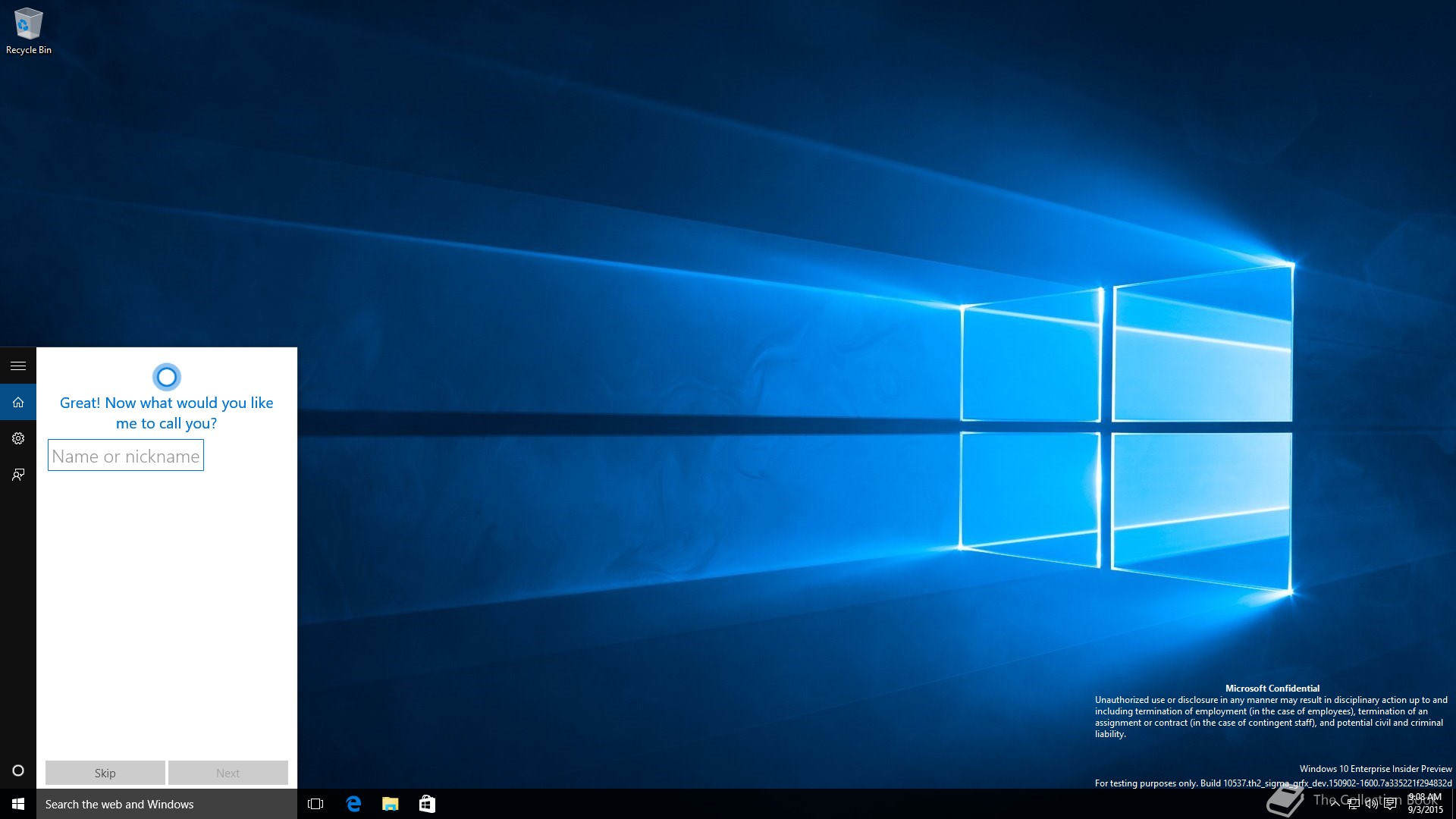Click the Skip button
The width and height of the screenshot is (1456, 819).
(x=105, y=773)
